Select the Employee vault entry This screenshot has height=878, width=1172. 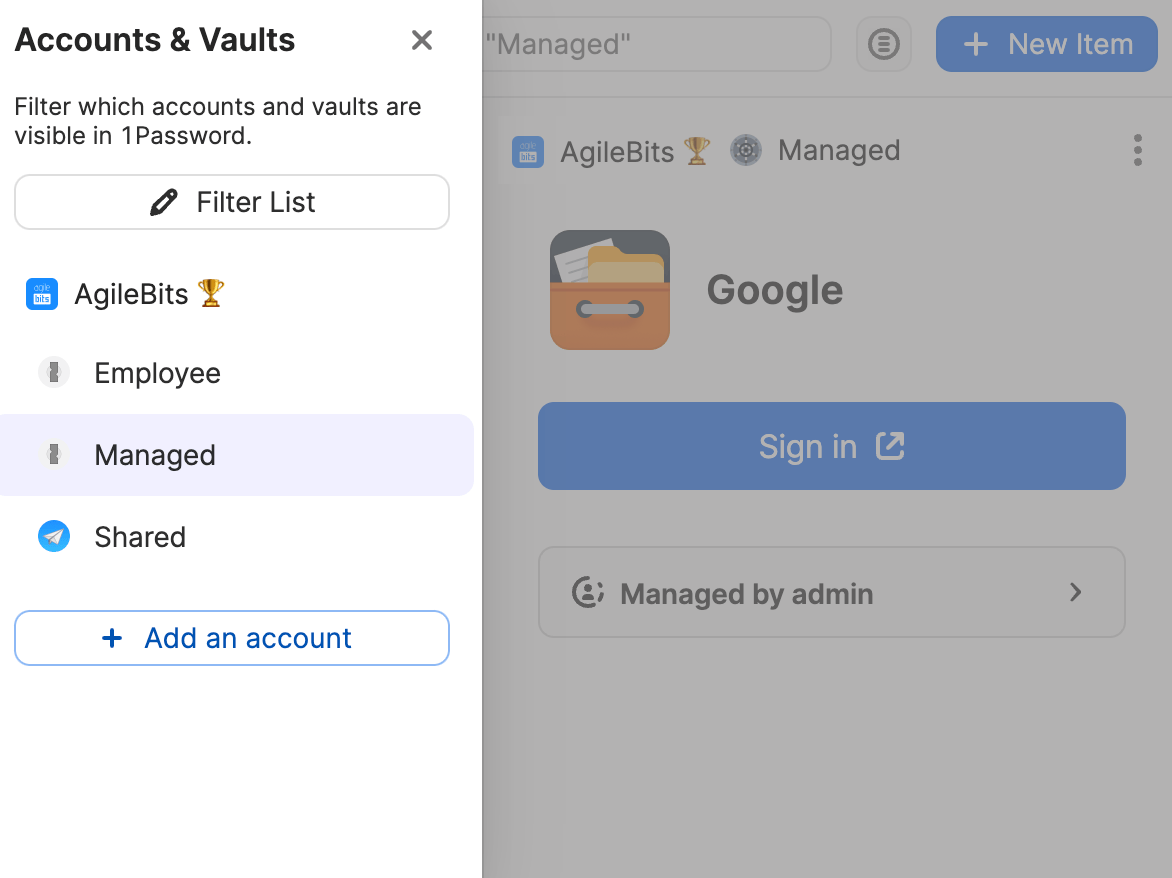point(157,372)
